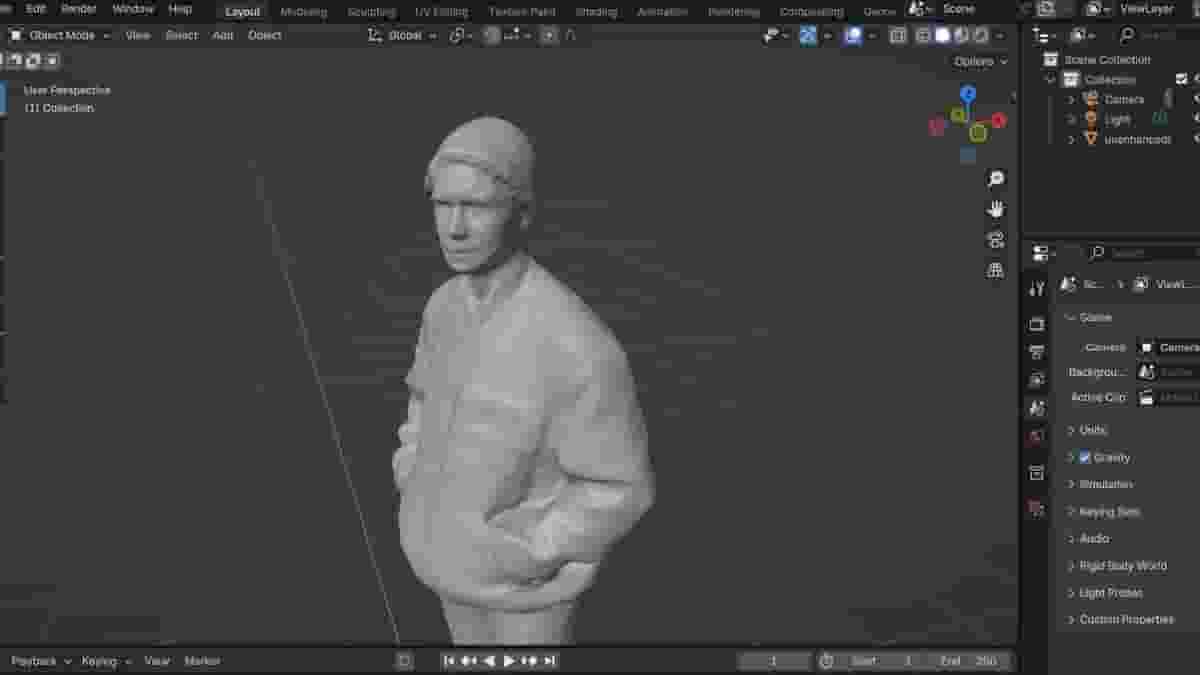1200x675 pixels.
Task: Click the Options button in viewport header
Action: click(975, 61)
